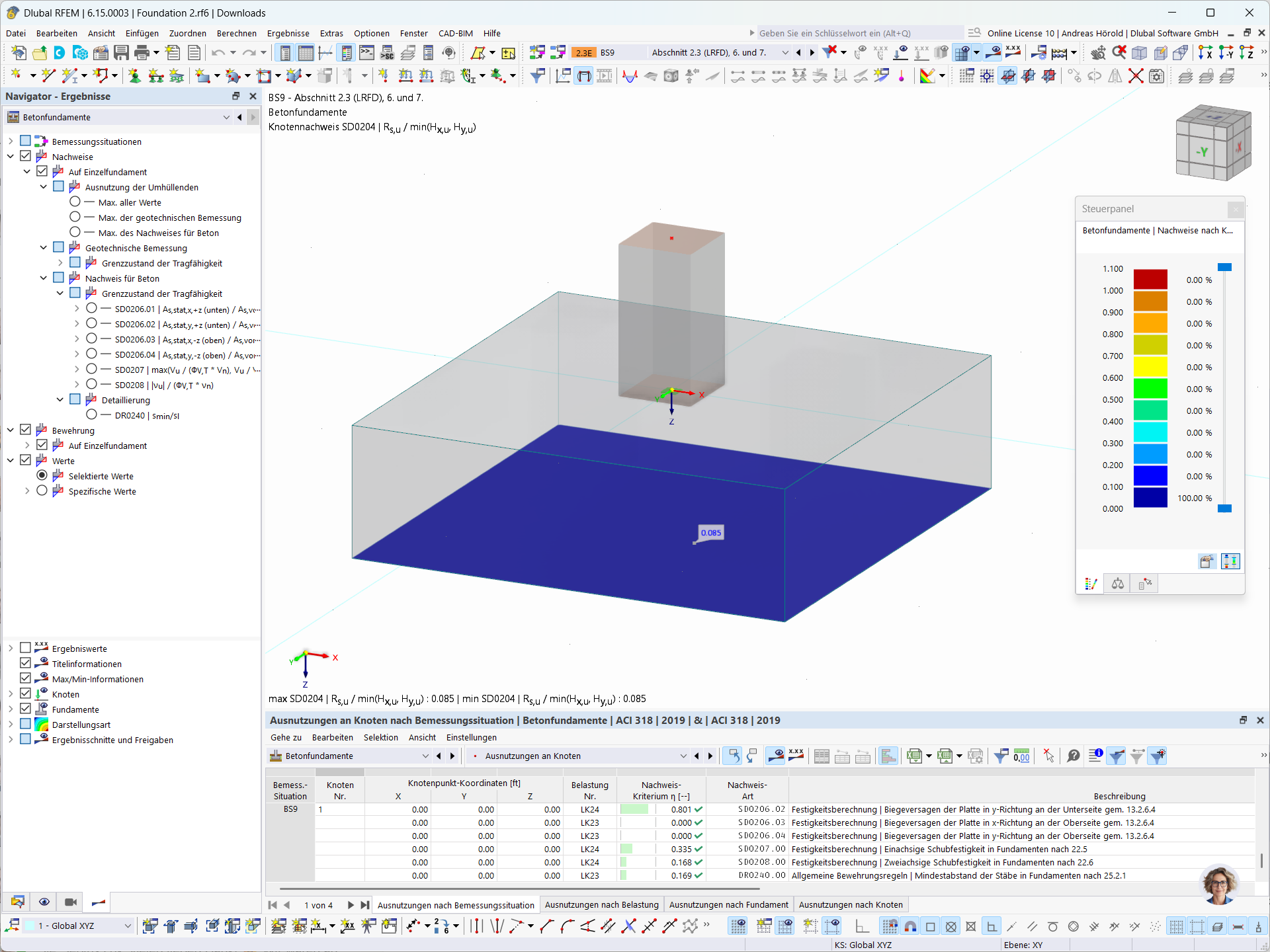The width and height of the screenshot is (1270, 952).
Task: Click the view cube navigator
Action: (1213, 142)
